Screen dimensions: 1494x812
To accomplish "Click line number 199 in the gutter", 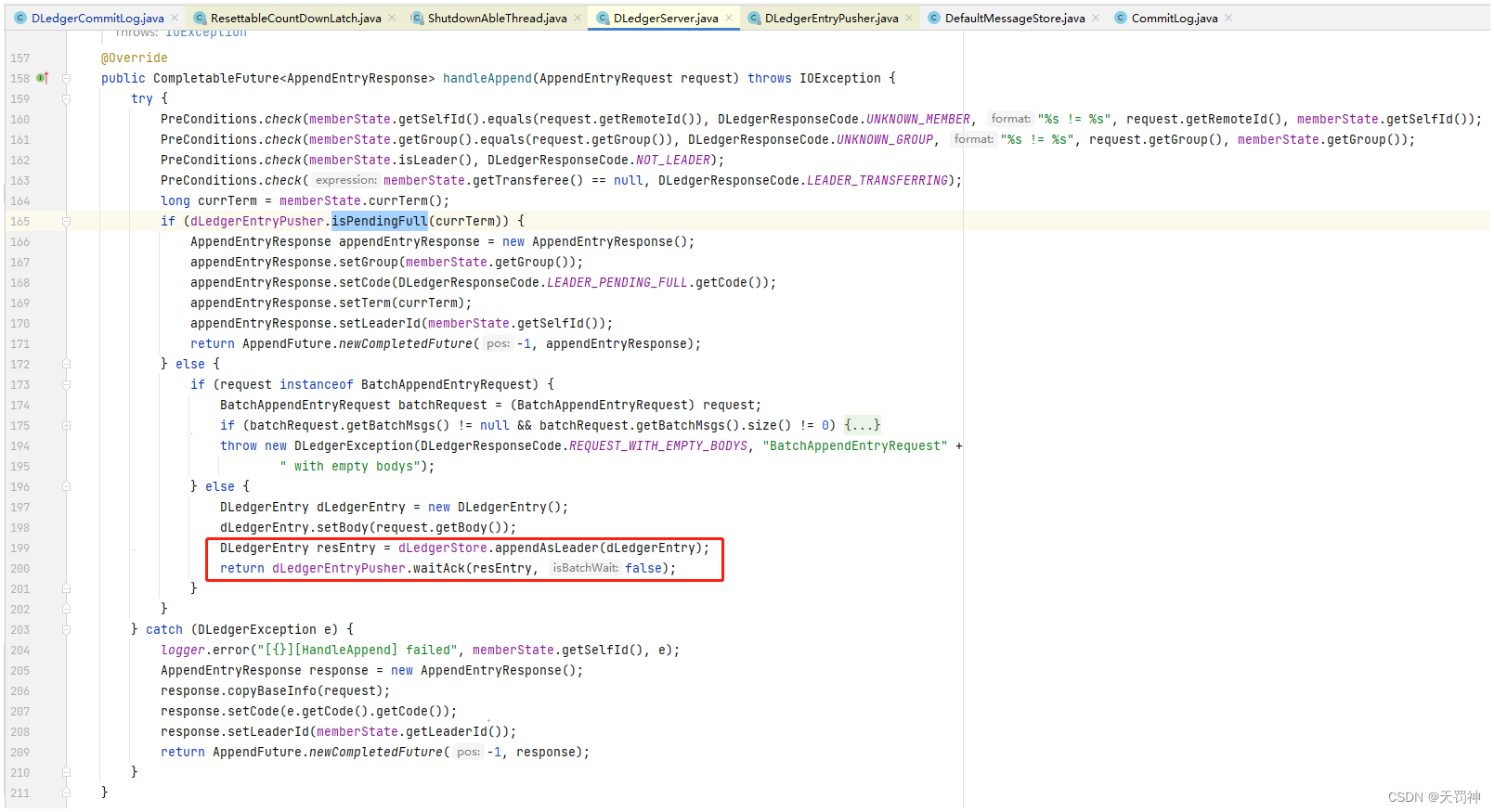I will pos(20,548).
